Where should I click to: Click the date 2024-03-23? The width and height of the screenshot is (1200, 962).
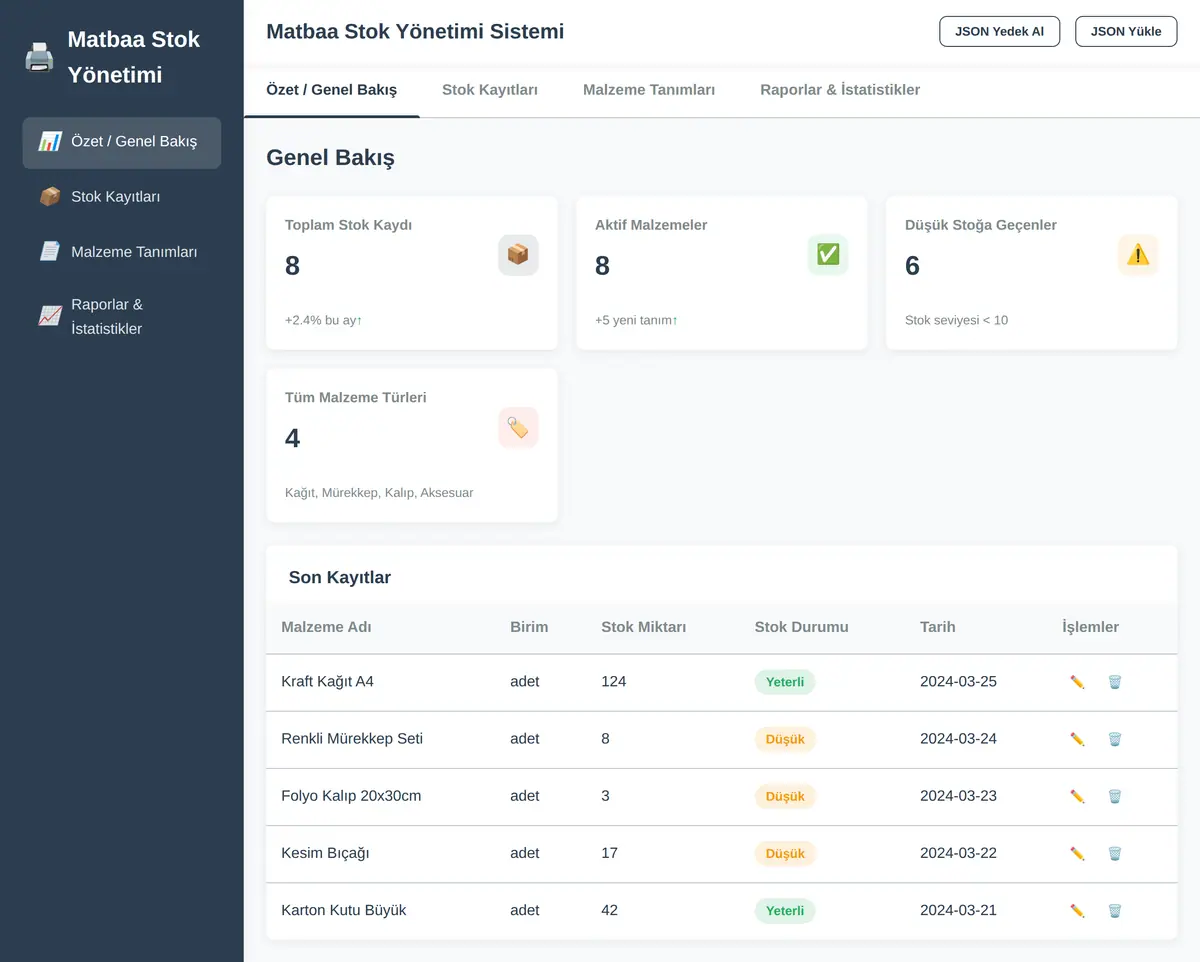pos(958,796)
